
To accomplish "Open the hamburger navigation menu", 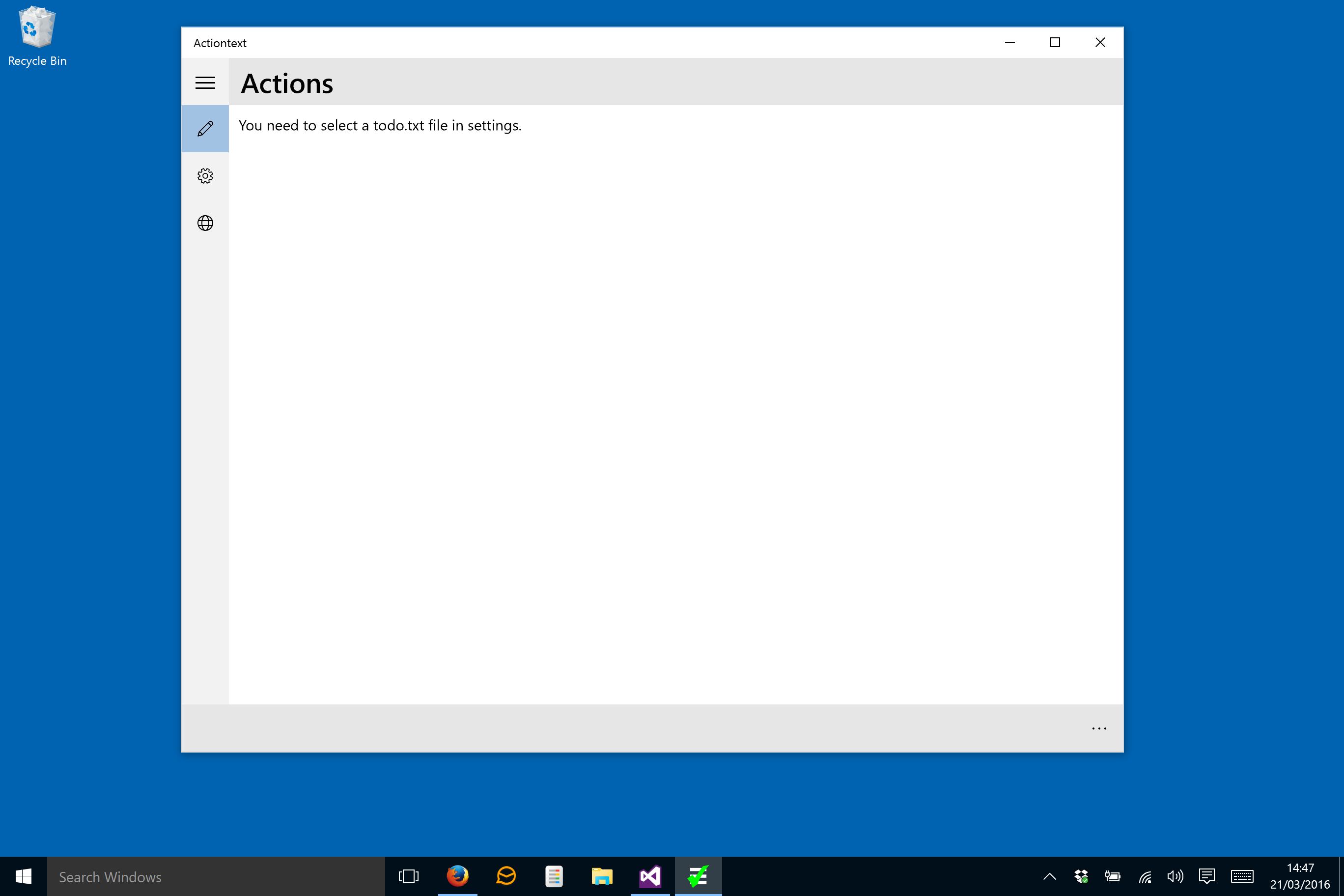I will pyautogui.click(x=205, y=83).
